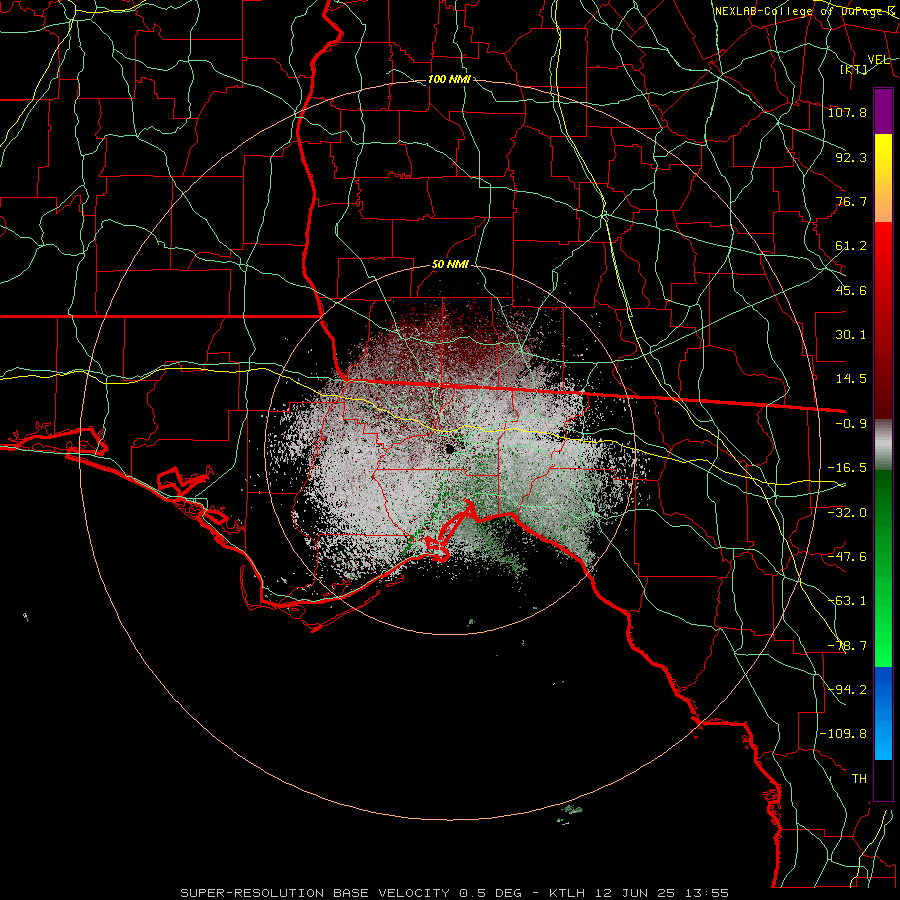The image size is (900, 900).
Task: Click the TH threshold label
Action: (859, 779)
